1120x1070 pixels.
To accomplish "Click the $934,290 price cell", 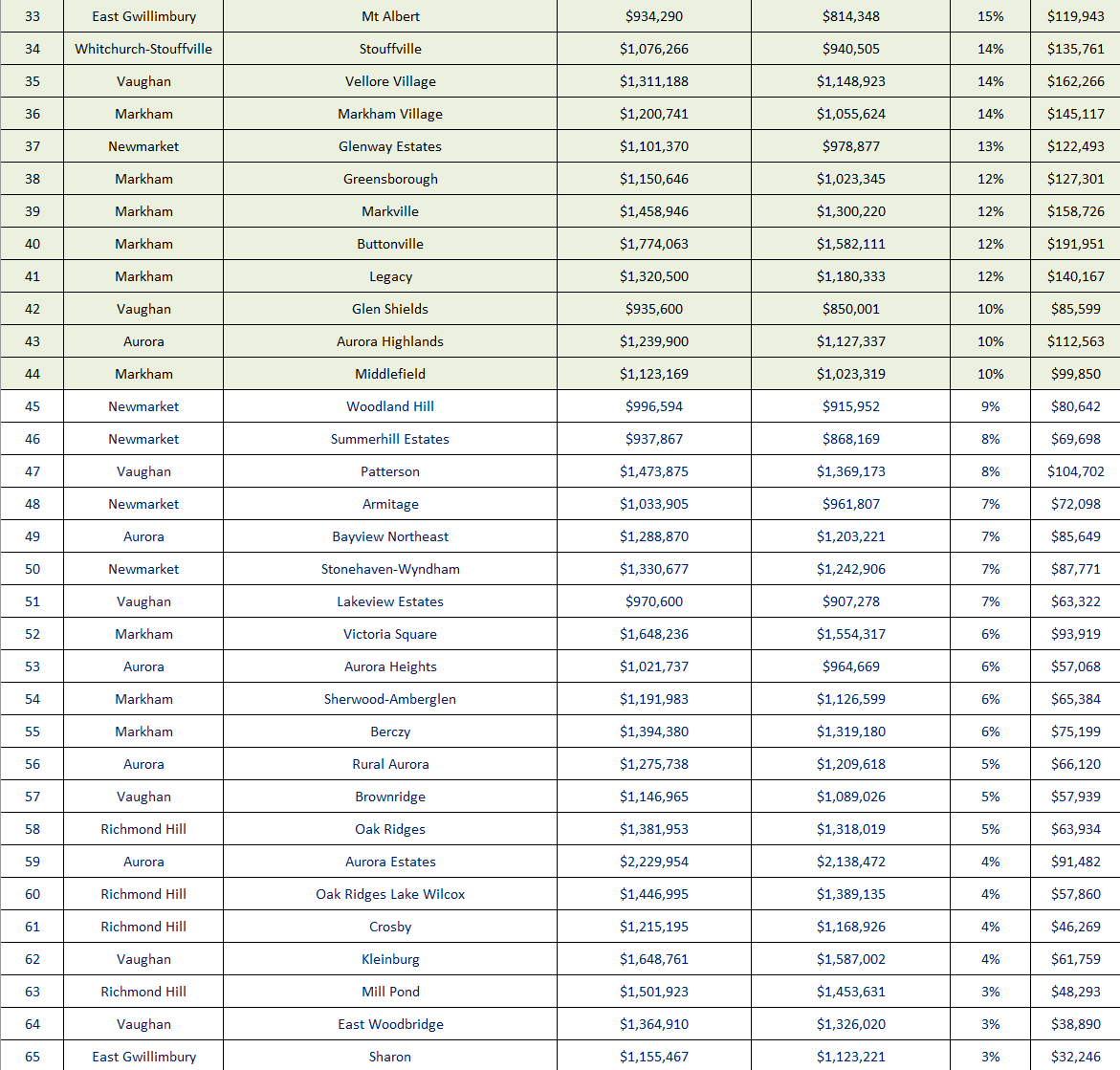I will pos(653,16).
